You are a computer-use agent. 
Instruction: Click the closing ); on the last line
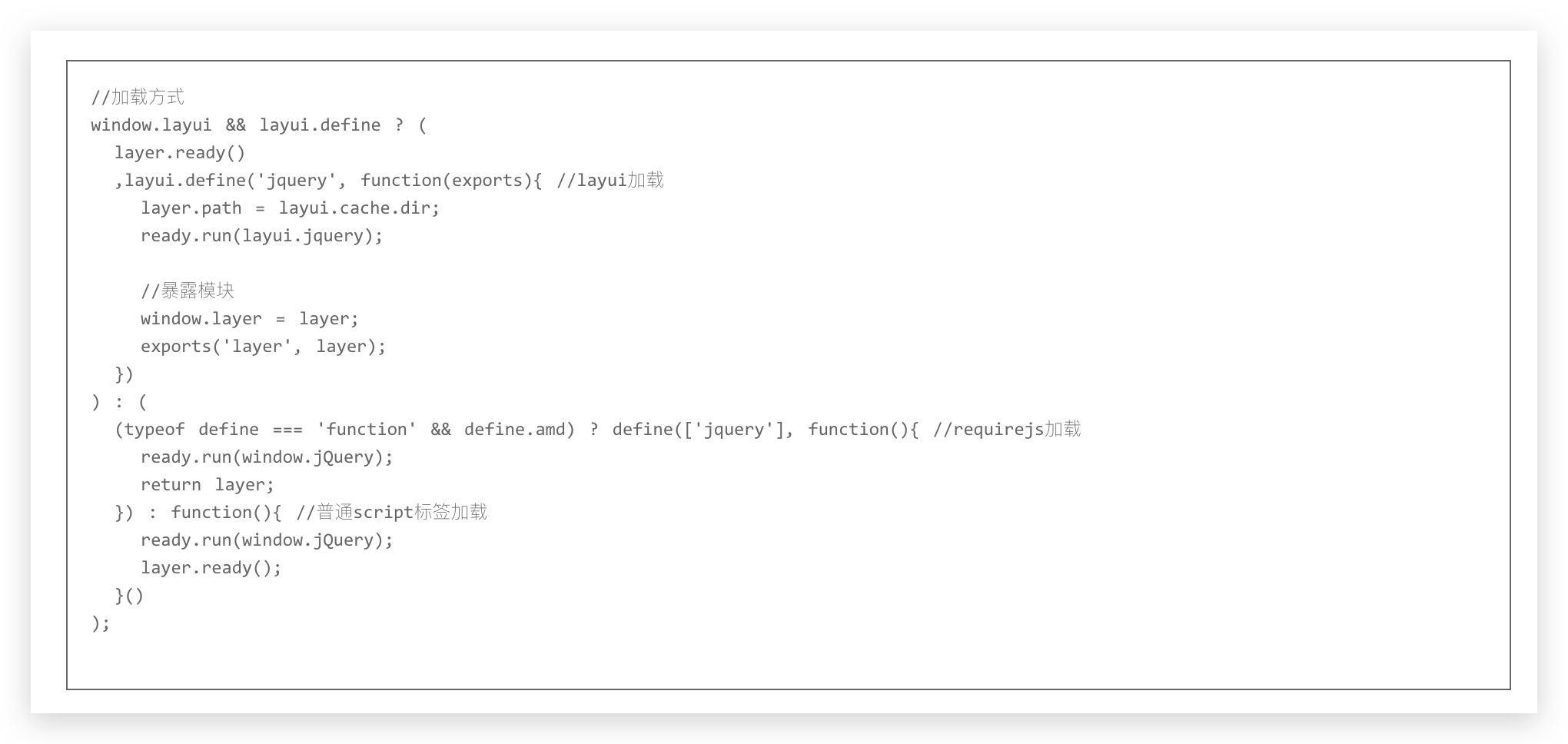[101, 623]
